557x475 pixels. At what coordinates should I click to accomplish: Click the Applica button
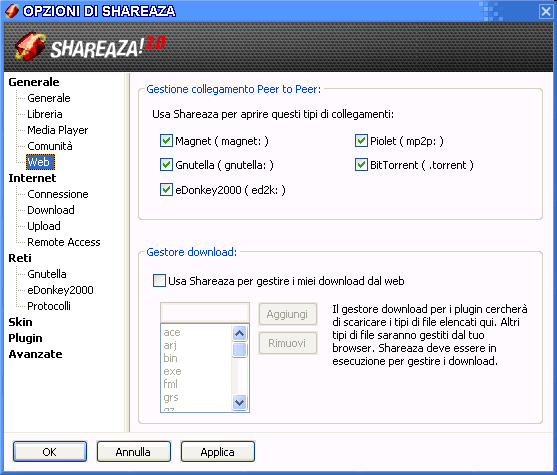(x=218, y=452)
